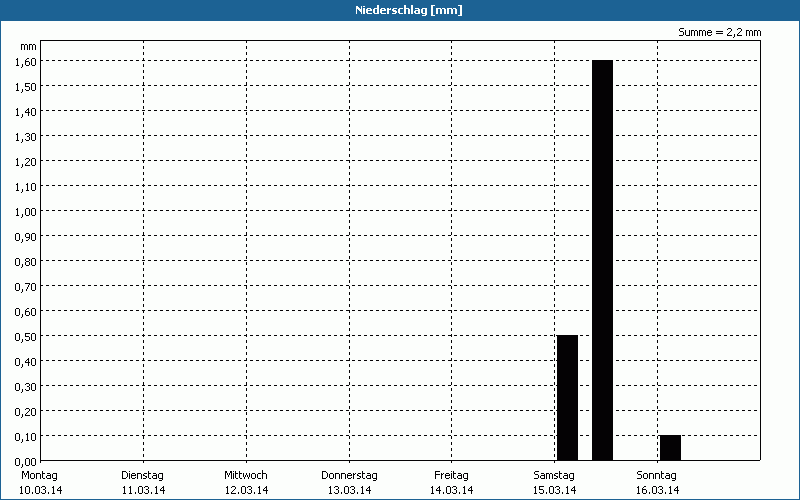Click the mm unit label above y-axis

coord(29,47)
